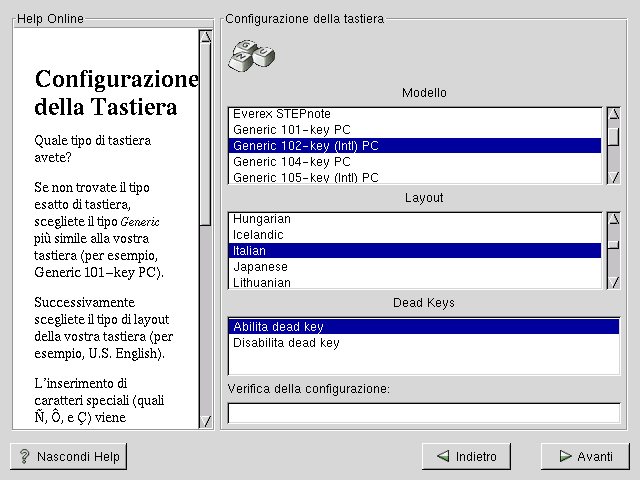This screenshot has width=640, height=480.
Task: Select Icelandic layout
Action: click(x=258, y=235)
